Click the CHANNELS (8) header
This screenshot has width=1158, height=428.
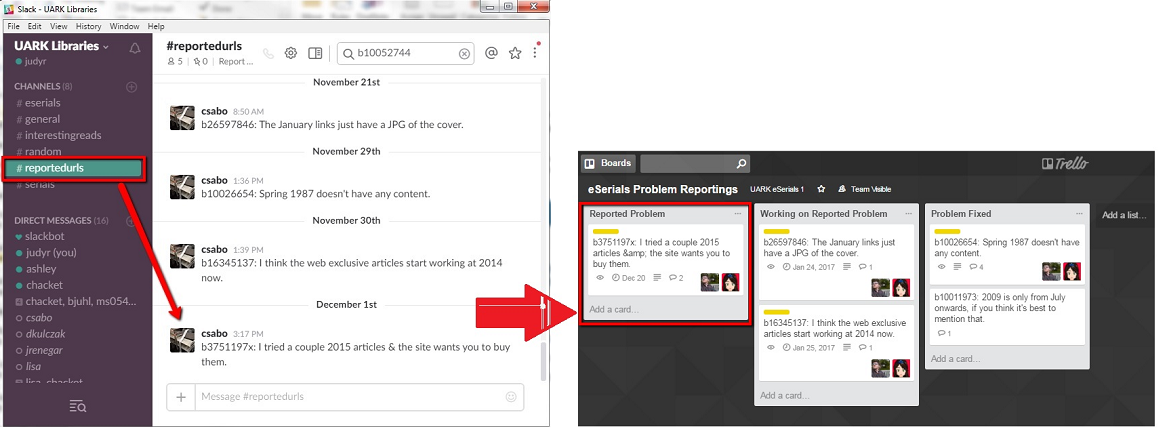43,86
